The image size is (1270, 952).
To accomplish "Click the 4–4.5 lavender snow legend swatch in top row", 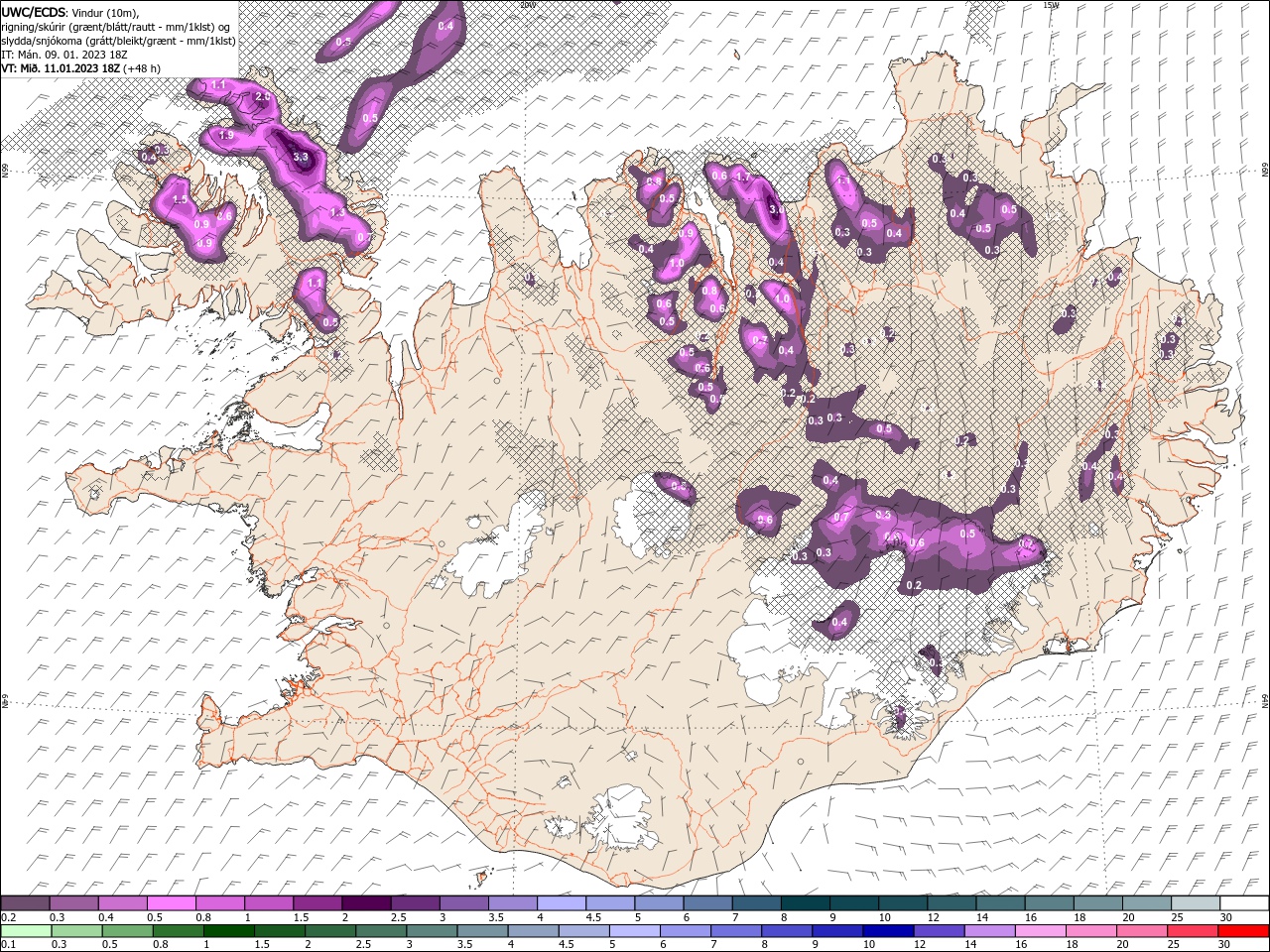I will click(x=562, y=903).
